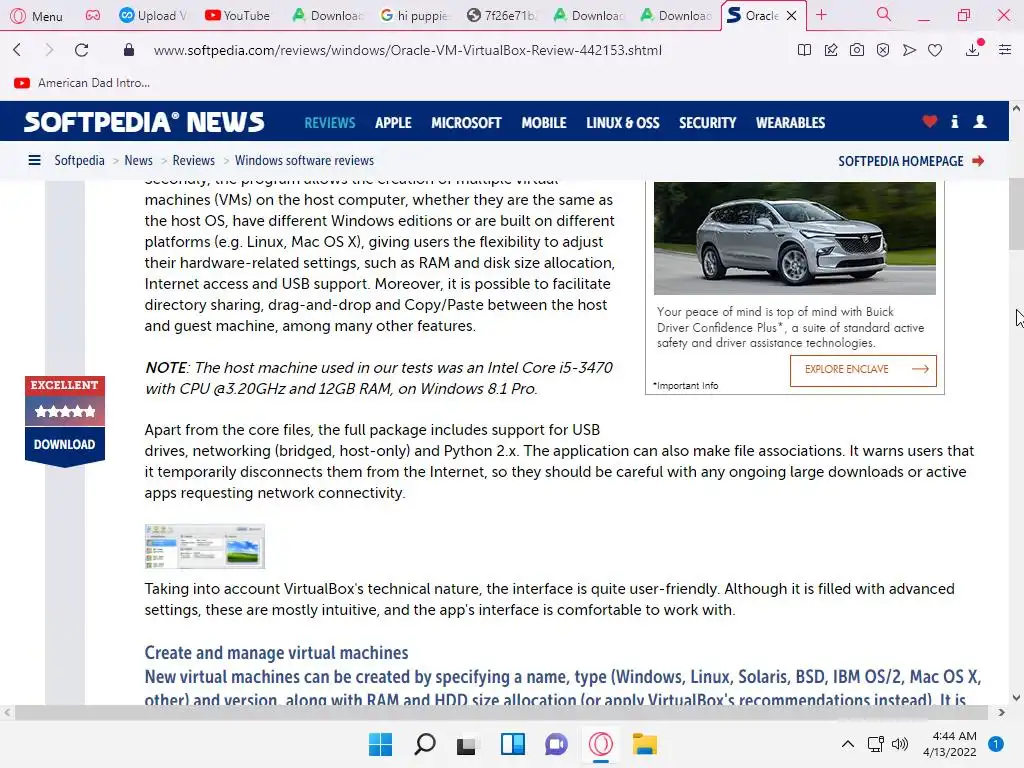Open Windows taskbar Search

tap(424, 744)
